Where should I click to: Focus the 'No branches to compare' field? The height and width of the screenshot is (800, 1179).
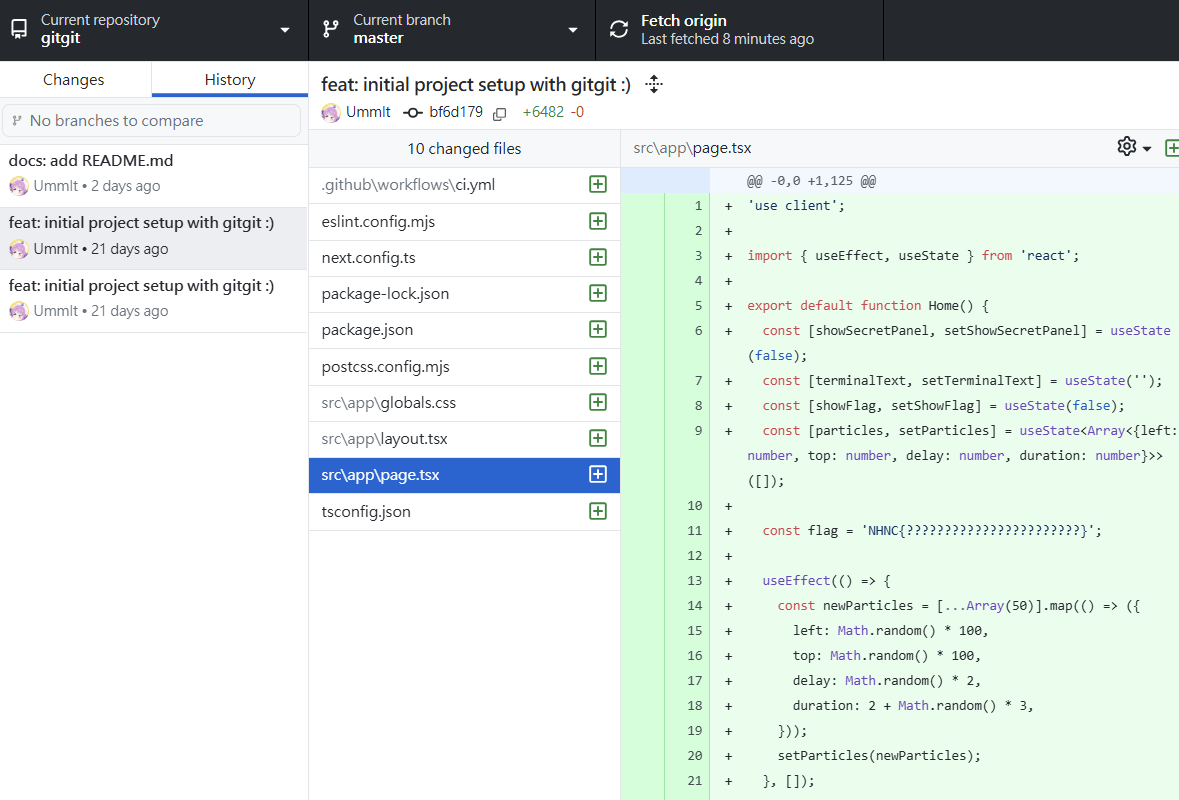(x=152, y=120)
